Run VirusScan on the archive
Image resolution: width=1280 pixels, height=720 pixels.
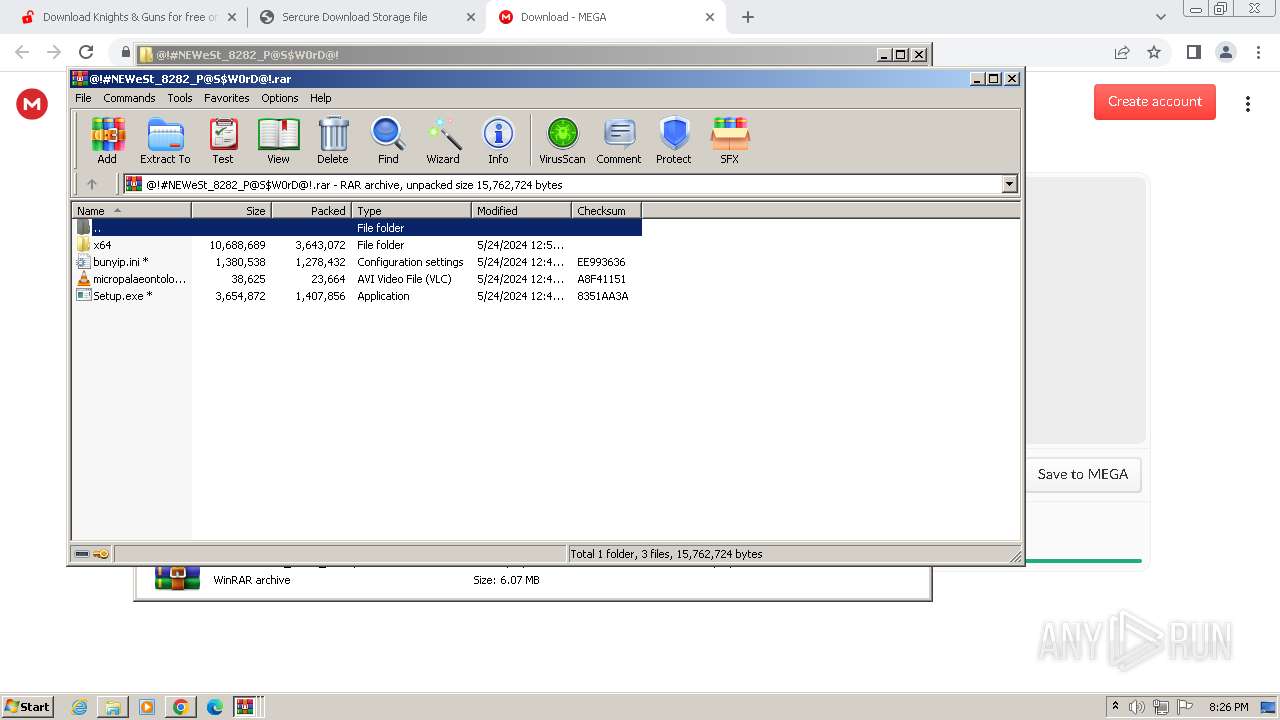coord(562,140)
